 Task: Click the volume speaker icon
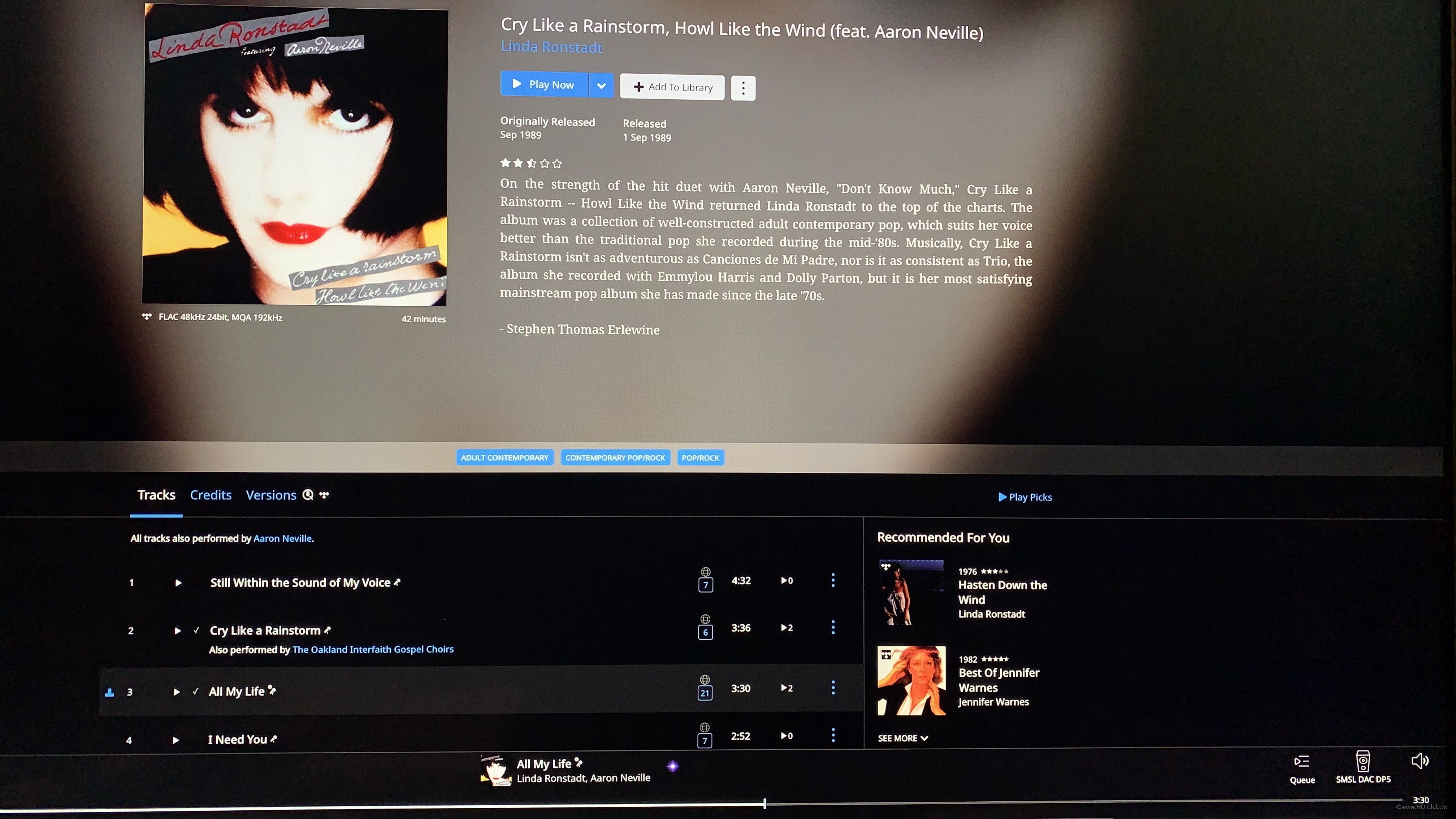[1420, 761]
